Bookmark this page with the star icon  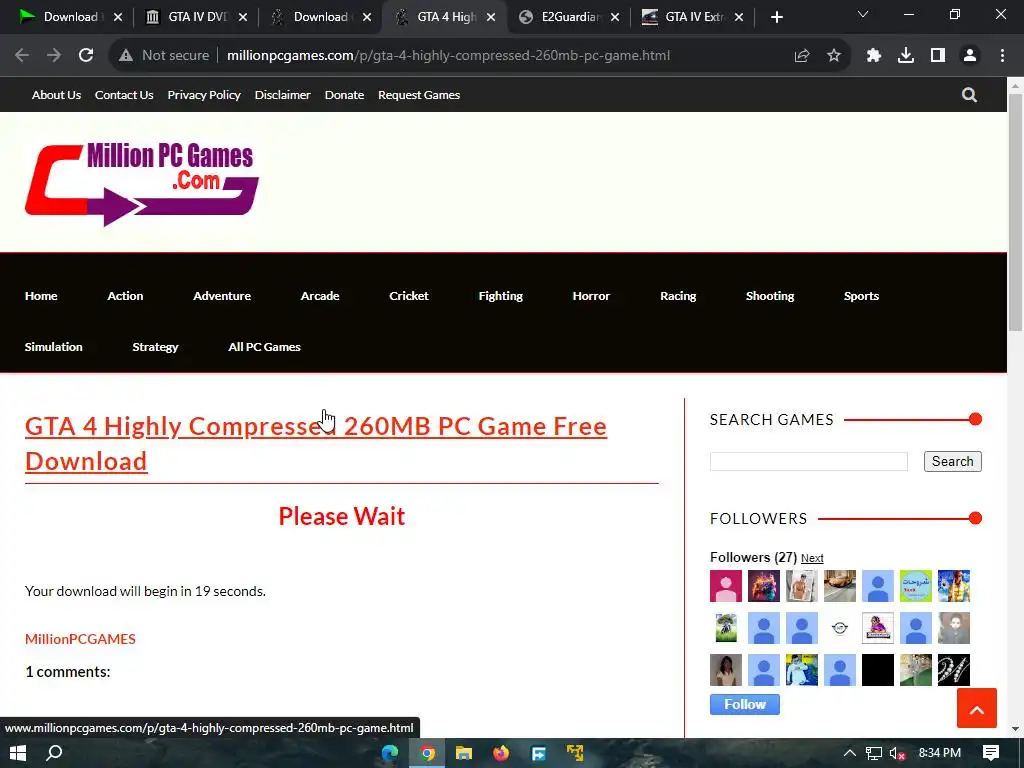(834, 56)
